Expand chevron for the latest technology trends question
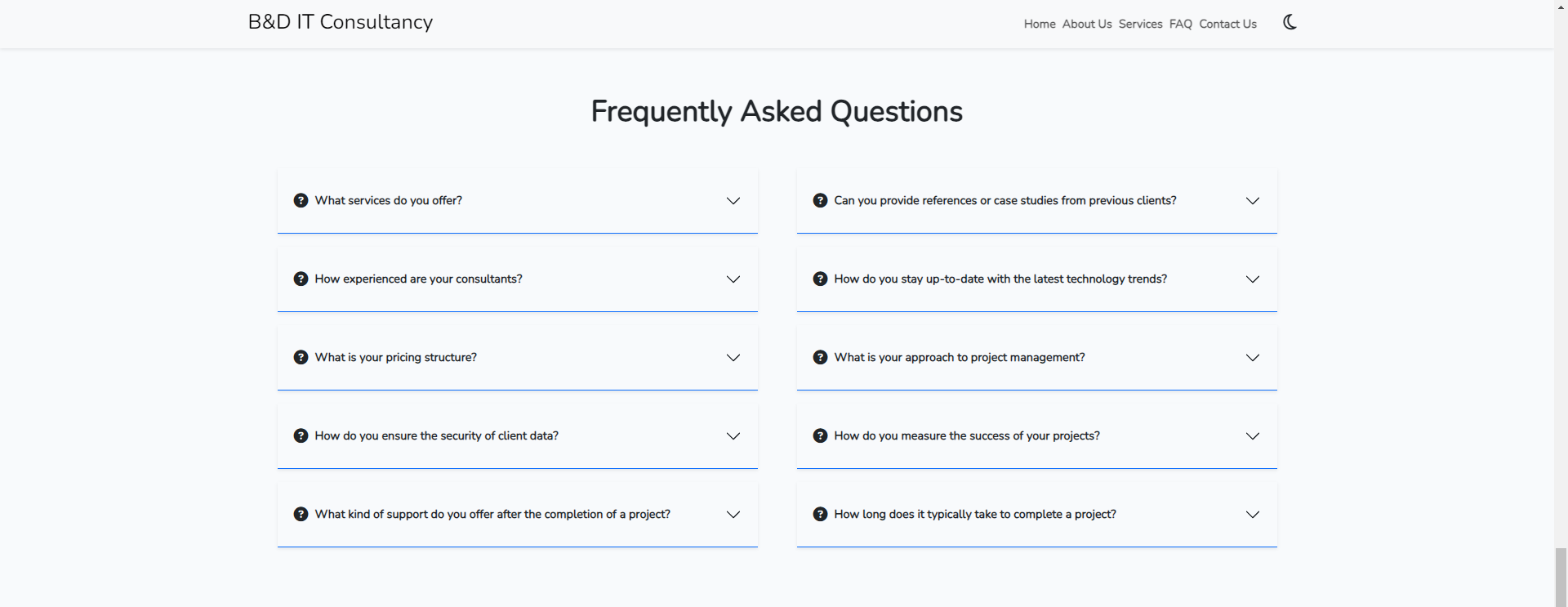1568x607 pixels. (1253, 279)
